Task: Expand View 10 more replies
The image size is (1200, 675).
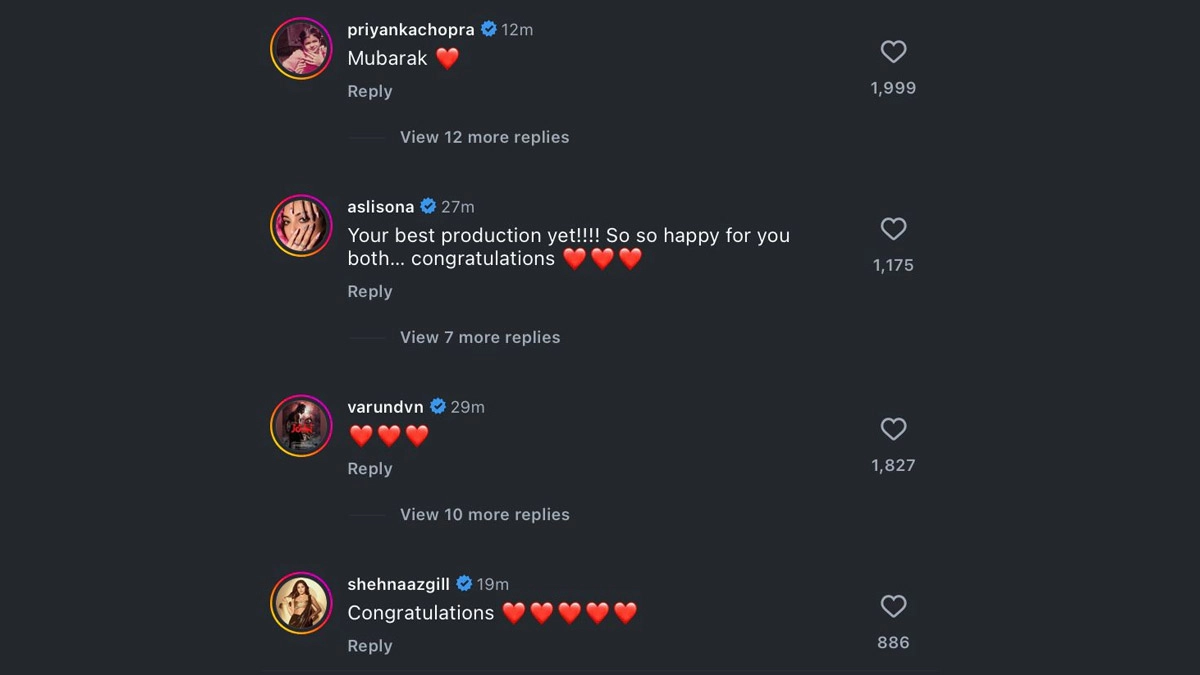Action: (484, 514)
